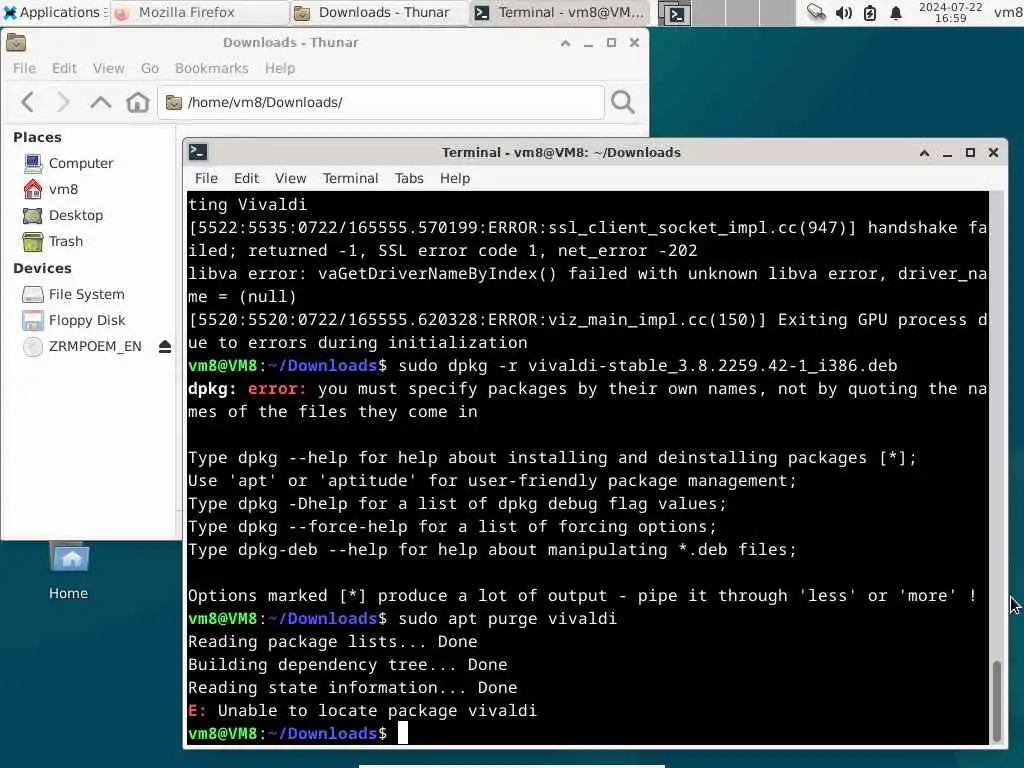The width and height of the screenshot is (1024, 768).
Task: Click the folder icon in Thunar path bar
Action: pos(174,103)
